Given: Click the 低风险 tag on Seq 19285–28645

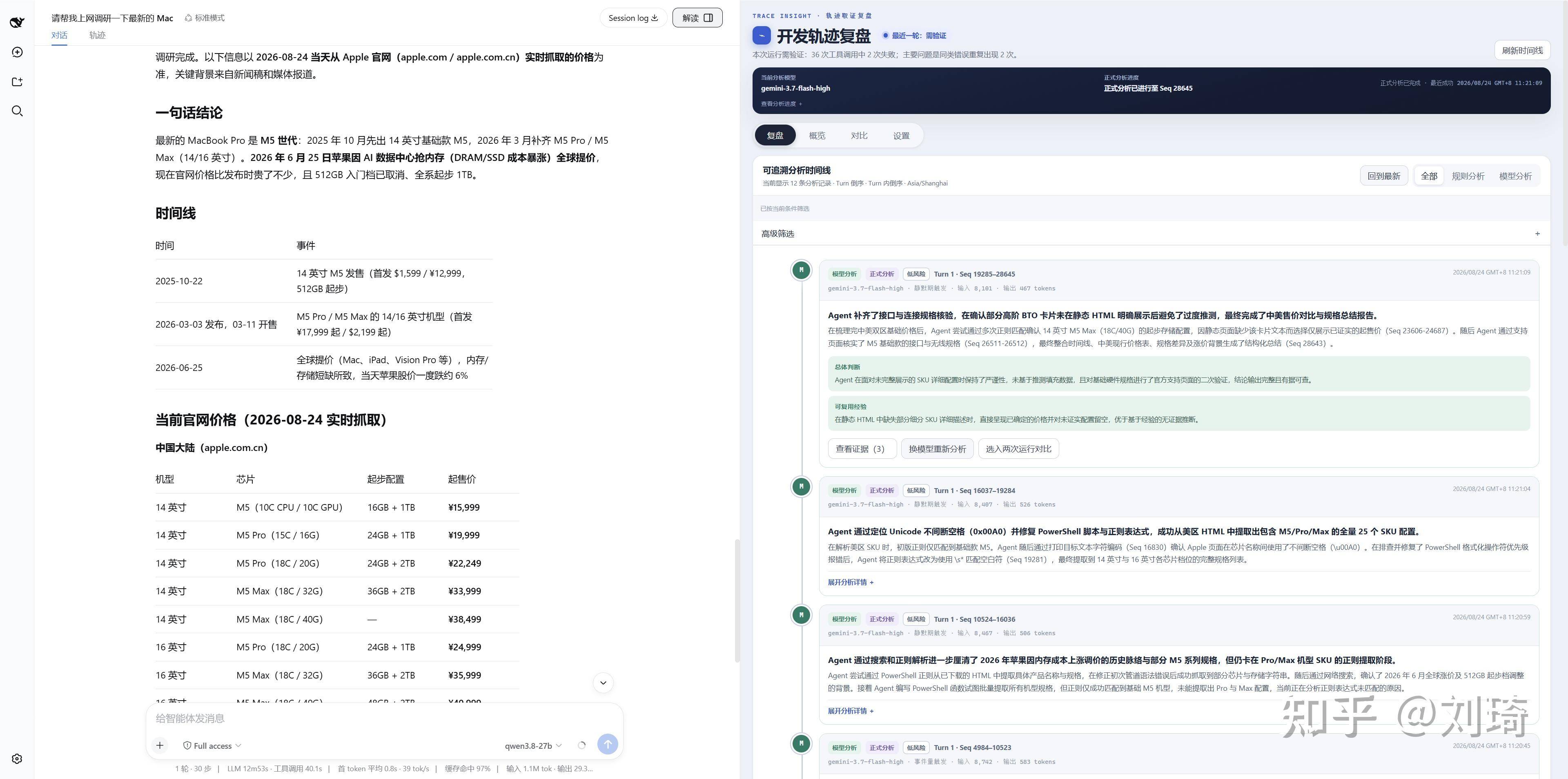Looking at the screenshot, I should coord(915,274).
